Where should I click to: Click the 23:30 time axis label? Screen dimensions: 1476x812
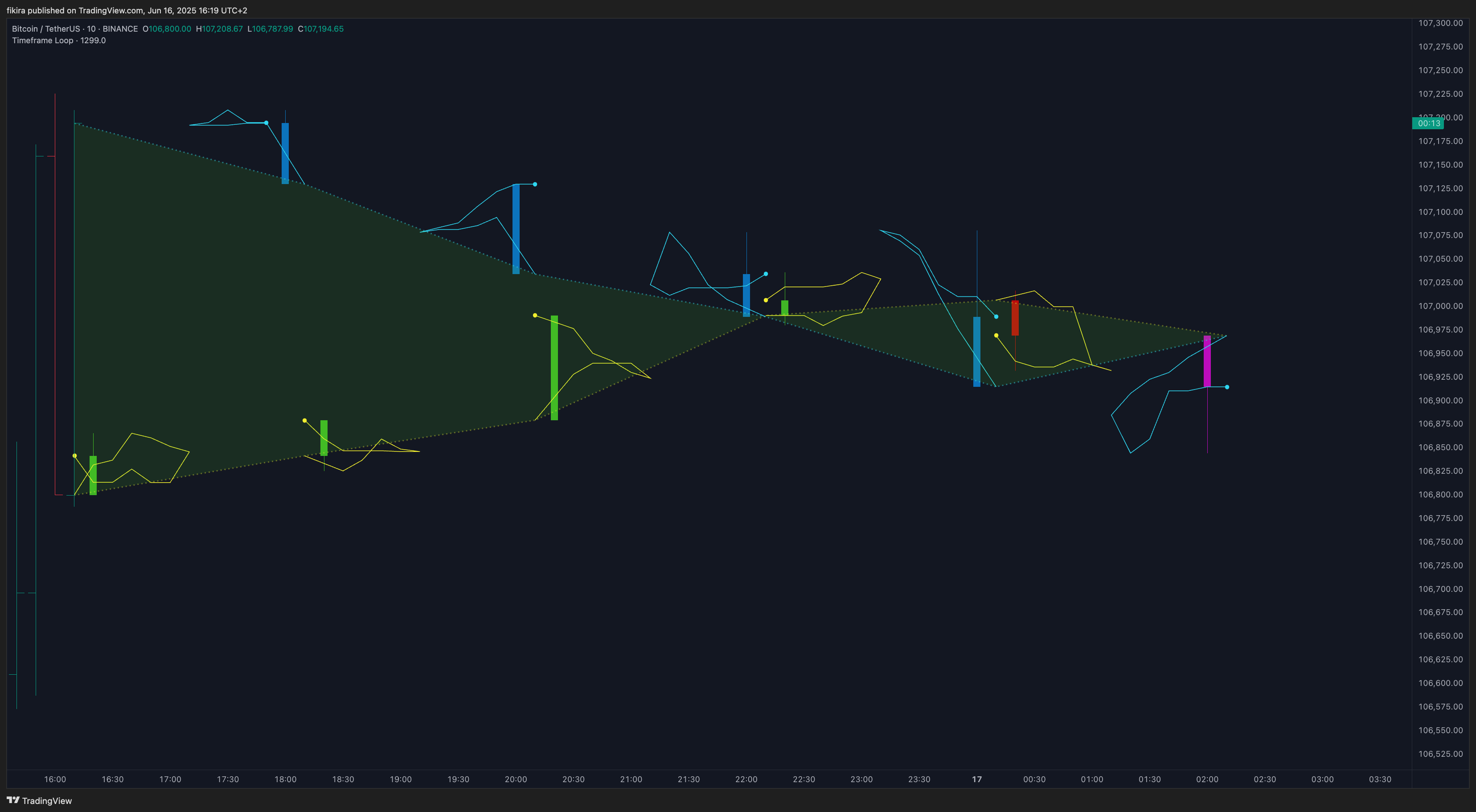point(919,779)
